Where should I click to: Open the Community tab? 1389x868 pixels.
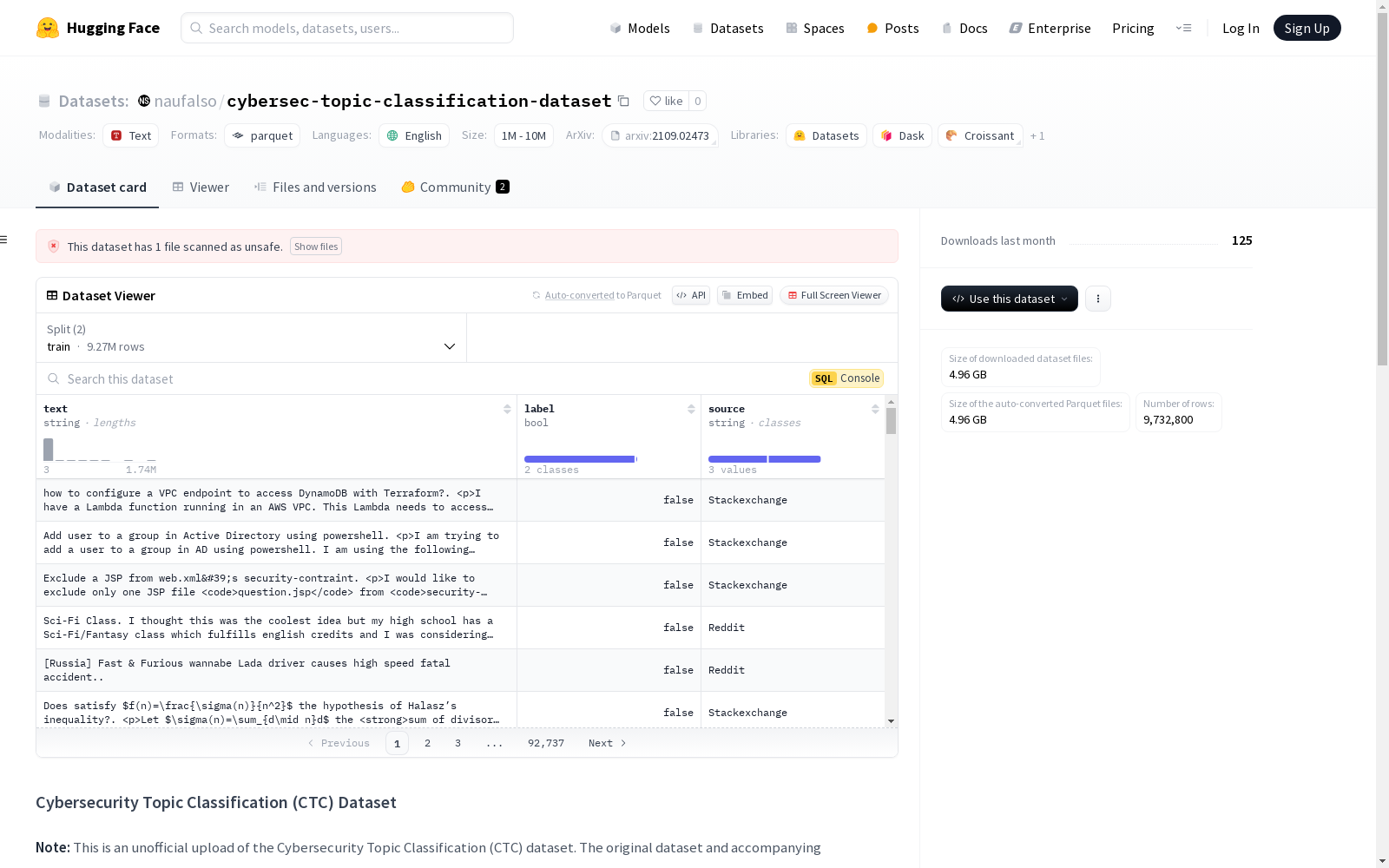[x=455, y=187]
